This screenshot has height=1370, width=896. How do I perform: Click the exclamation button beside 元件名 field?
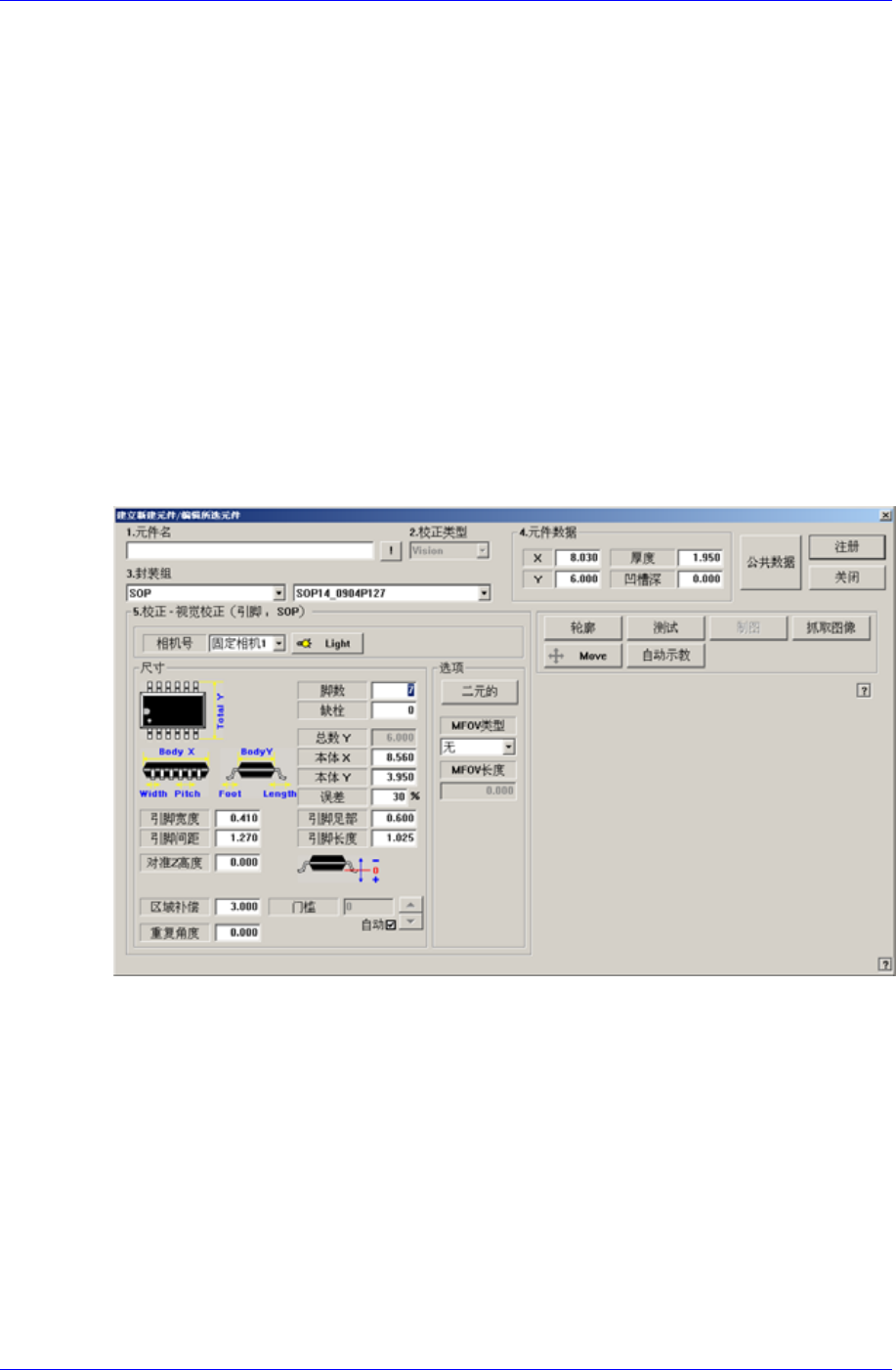pos(391,551)
